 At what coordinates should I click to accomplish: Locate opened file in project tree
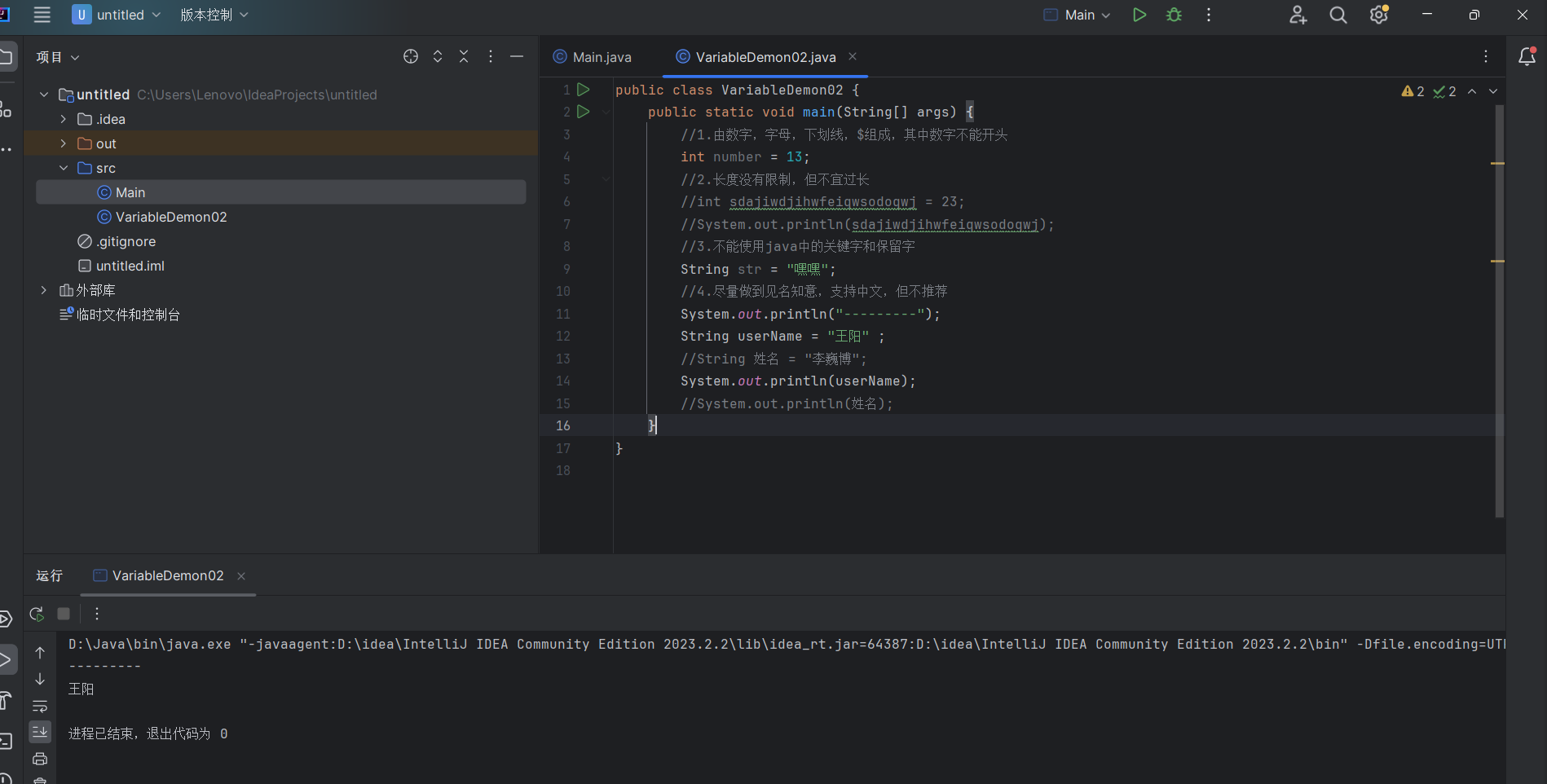[411, 56]
